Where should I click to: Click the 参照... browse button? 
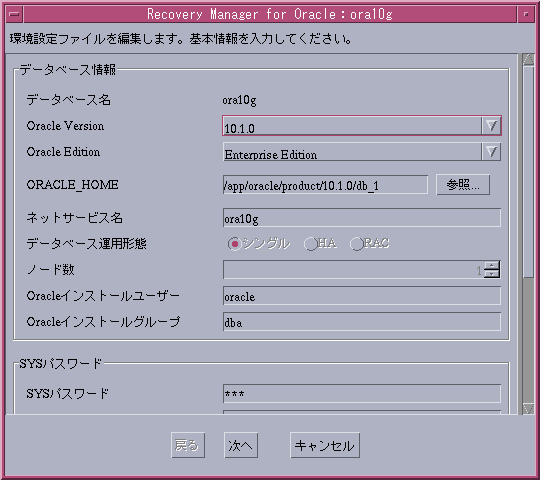[x=463, y=185]
